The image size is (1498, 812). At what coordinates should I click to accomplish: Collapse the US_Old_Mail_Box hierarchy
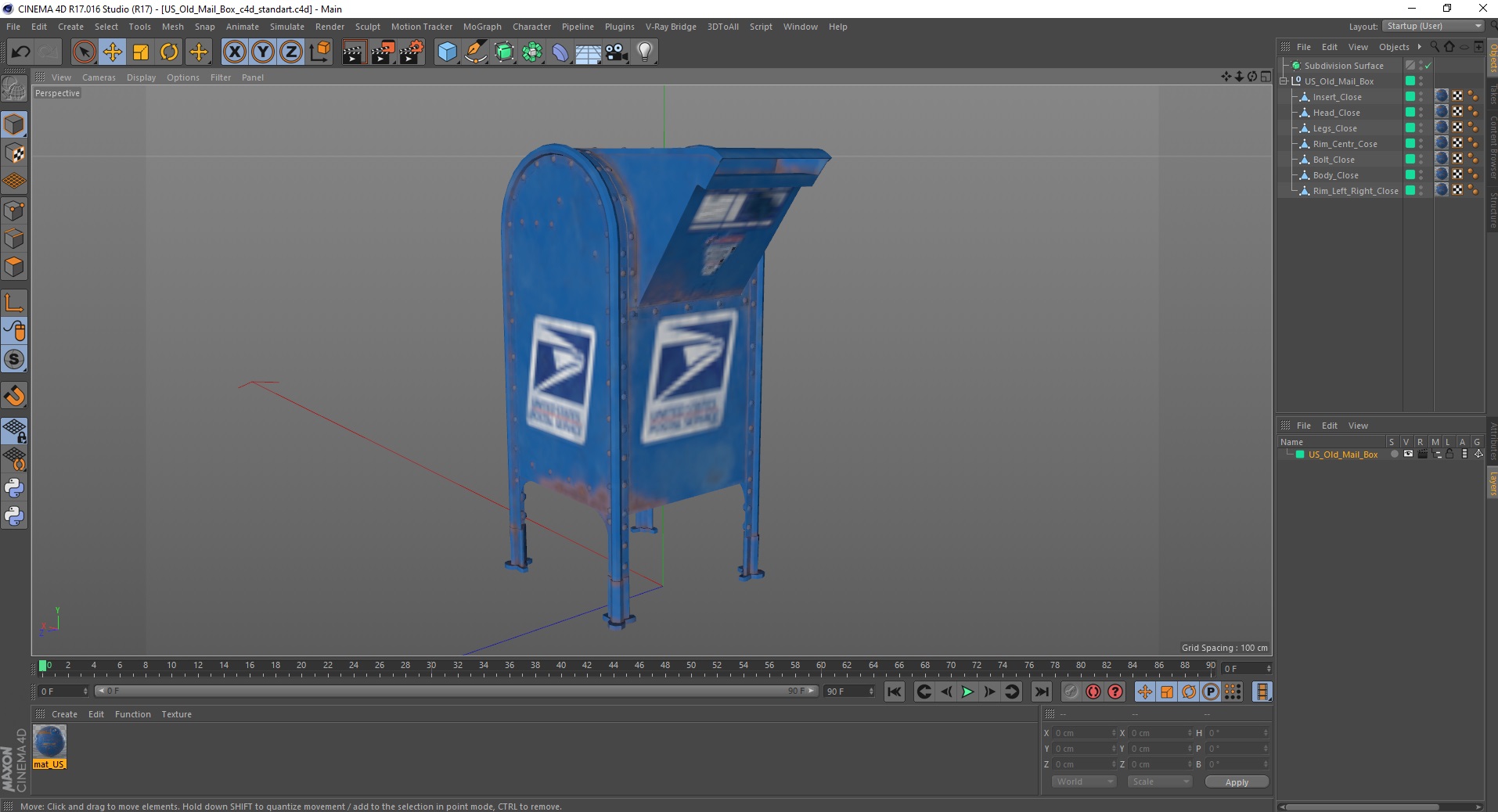coord(1284,81)
